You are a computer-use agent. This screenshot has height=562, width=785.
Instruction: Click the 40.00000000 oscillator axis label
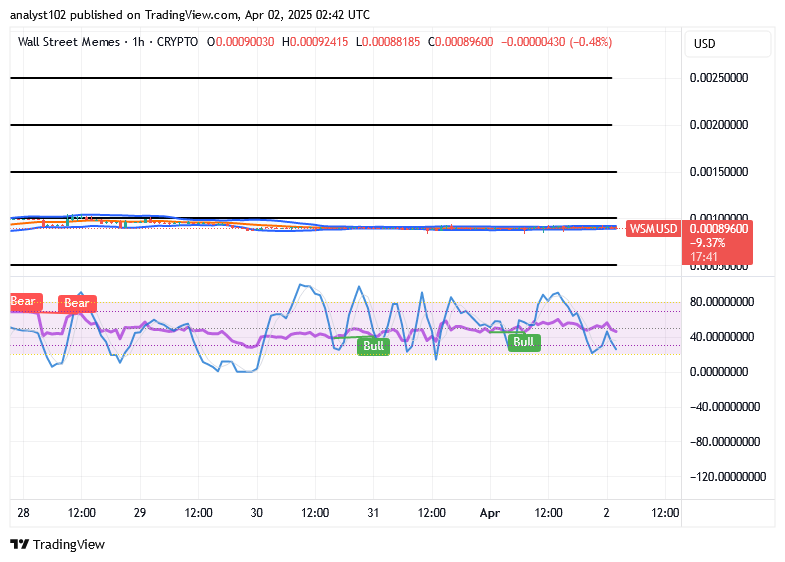coord(722,337)
